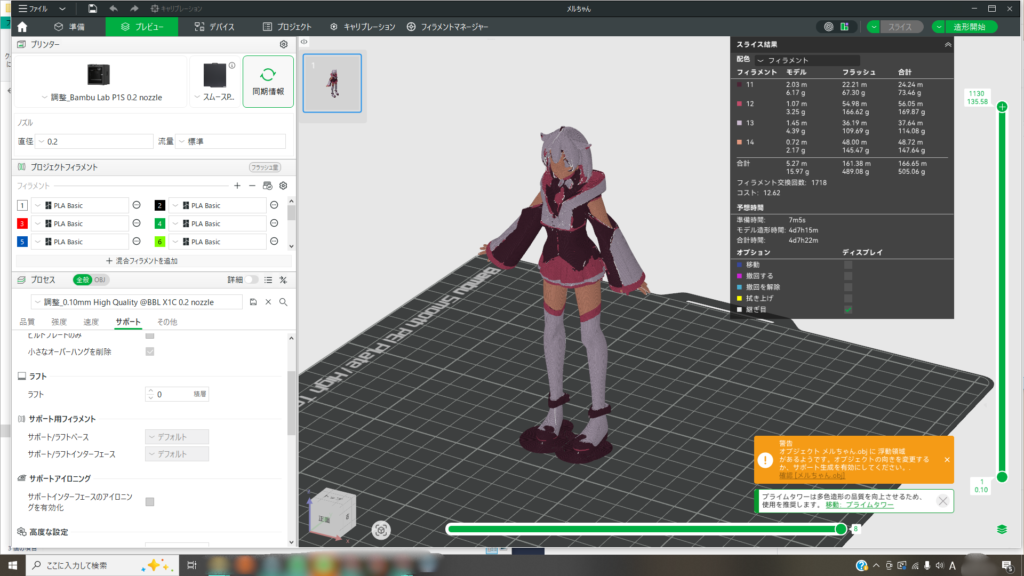Click filament 3 red color swatch
This screenshot has height=576, width=1024.
[x=22, y=223]
